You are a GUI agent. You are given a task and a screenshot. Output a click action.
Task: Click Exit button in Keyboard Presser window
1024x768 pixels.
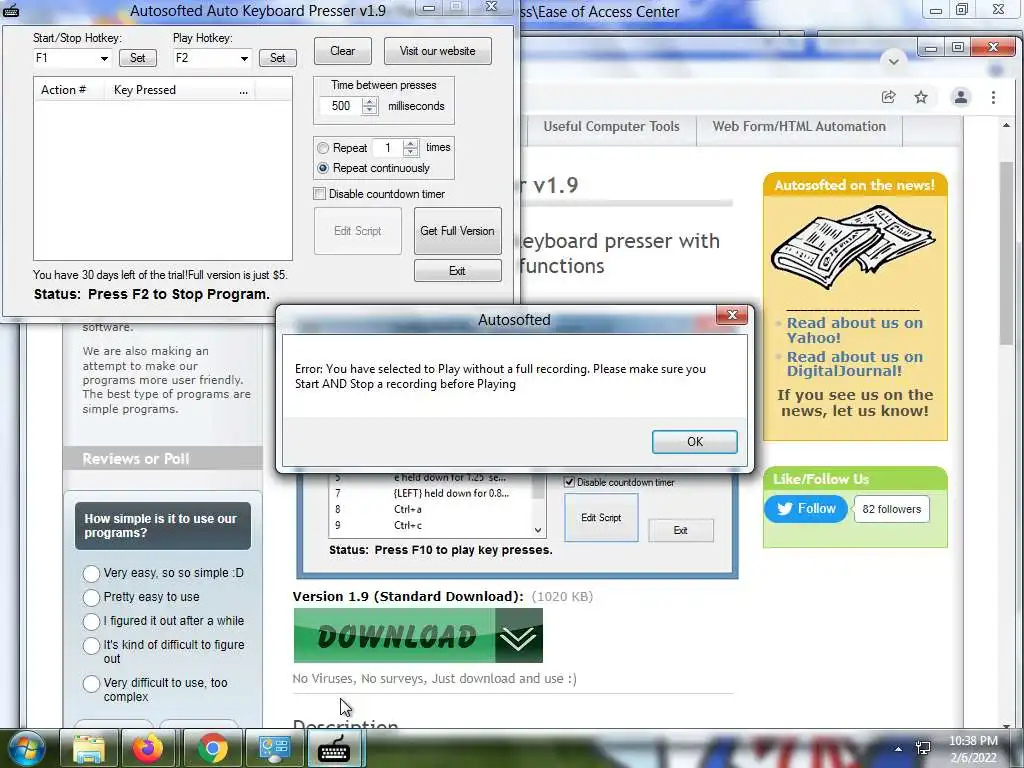[458, 271]
